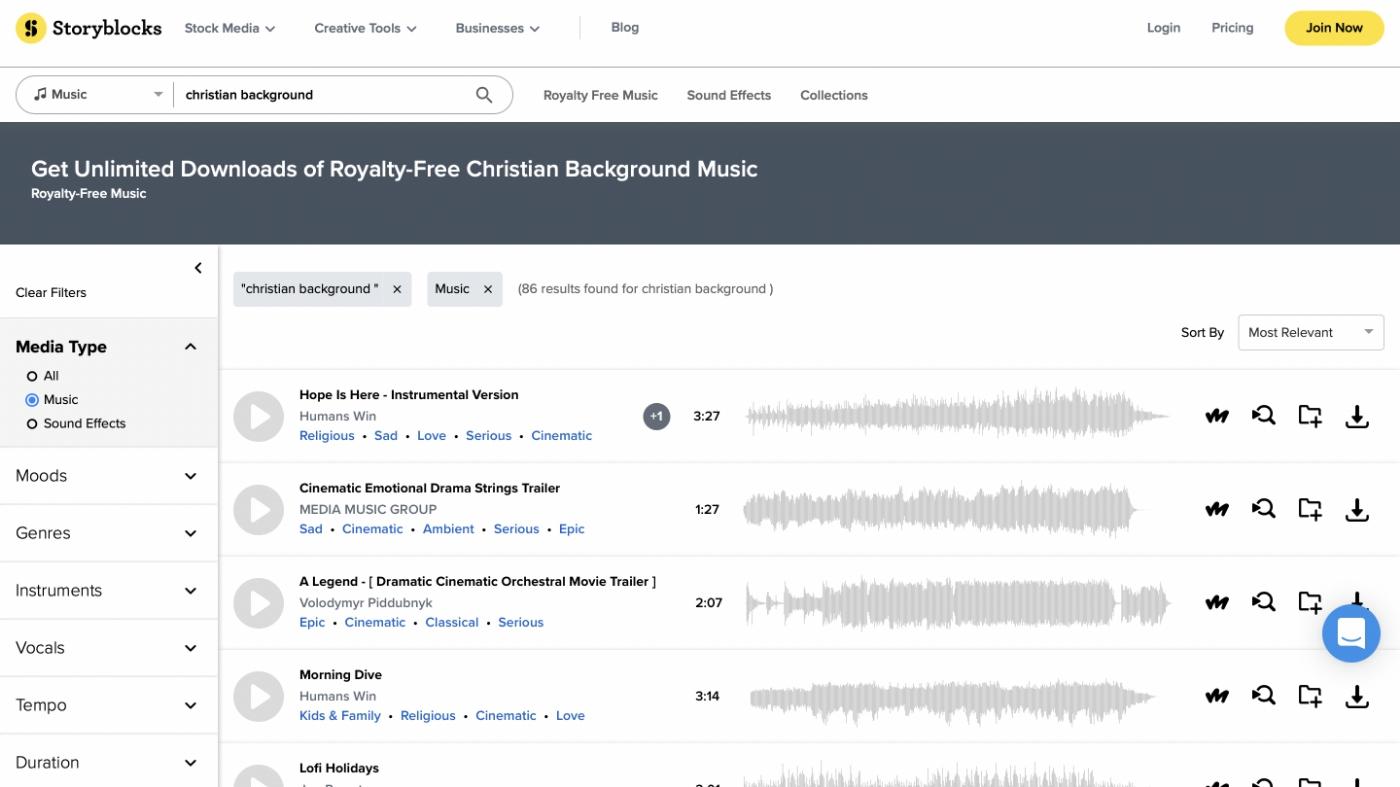Viewport: 1400px width, 787px height.
Task: Collapse the Media Type section
Action: pos(191,347)
